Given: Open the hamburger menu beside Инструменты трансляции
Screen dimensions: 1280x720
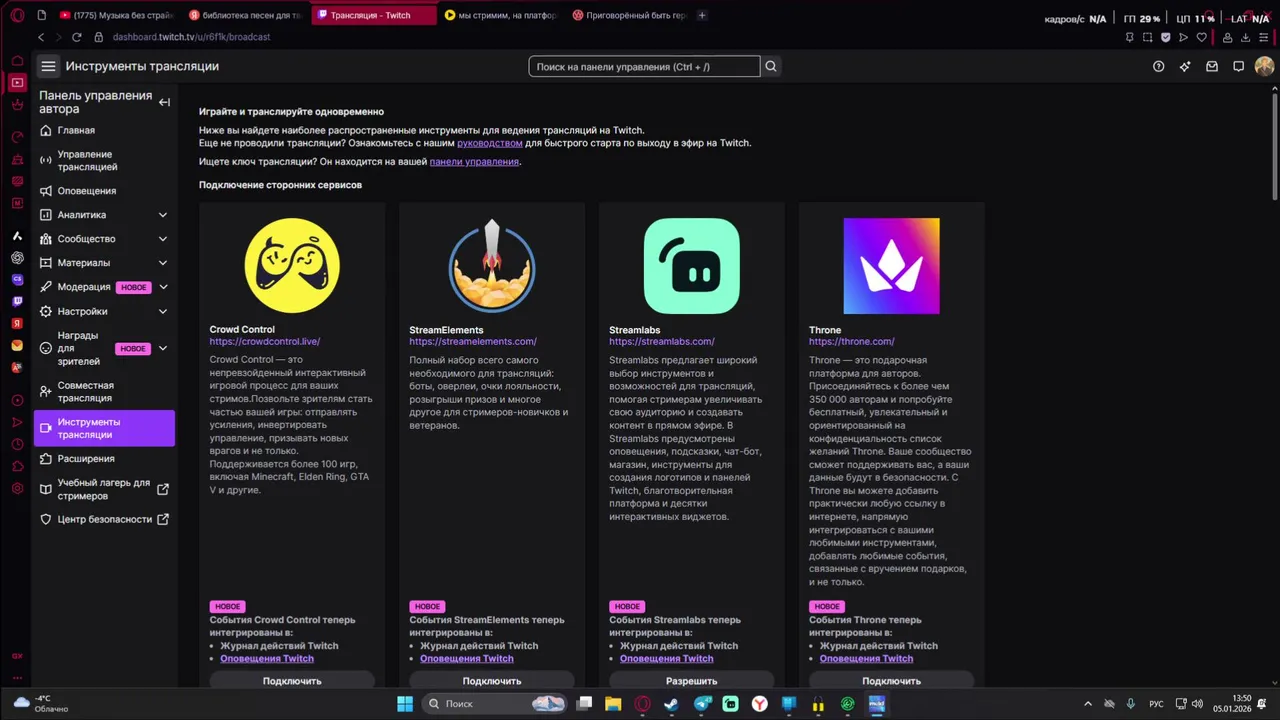Looking at the screenshot, I should pos(48,66).
